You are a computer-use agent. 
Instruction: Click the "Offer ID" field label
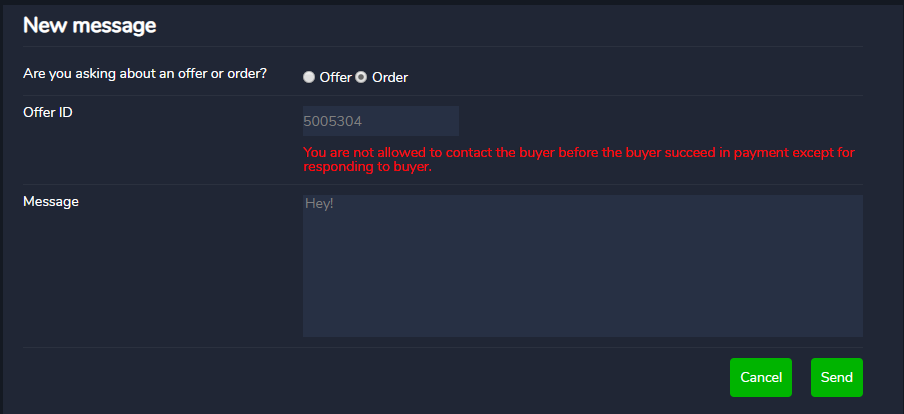(48, 112)
